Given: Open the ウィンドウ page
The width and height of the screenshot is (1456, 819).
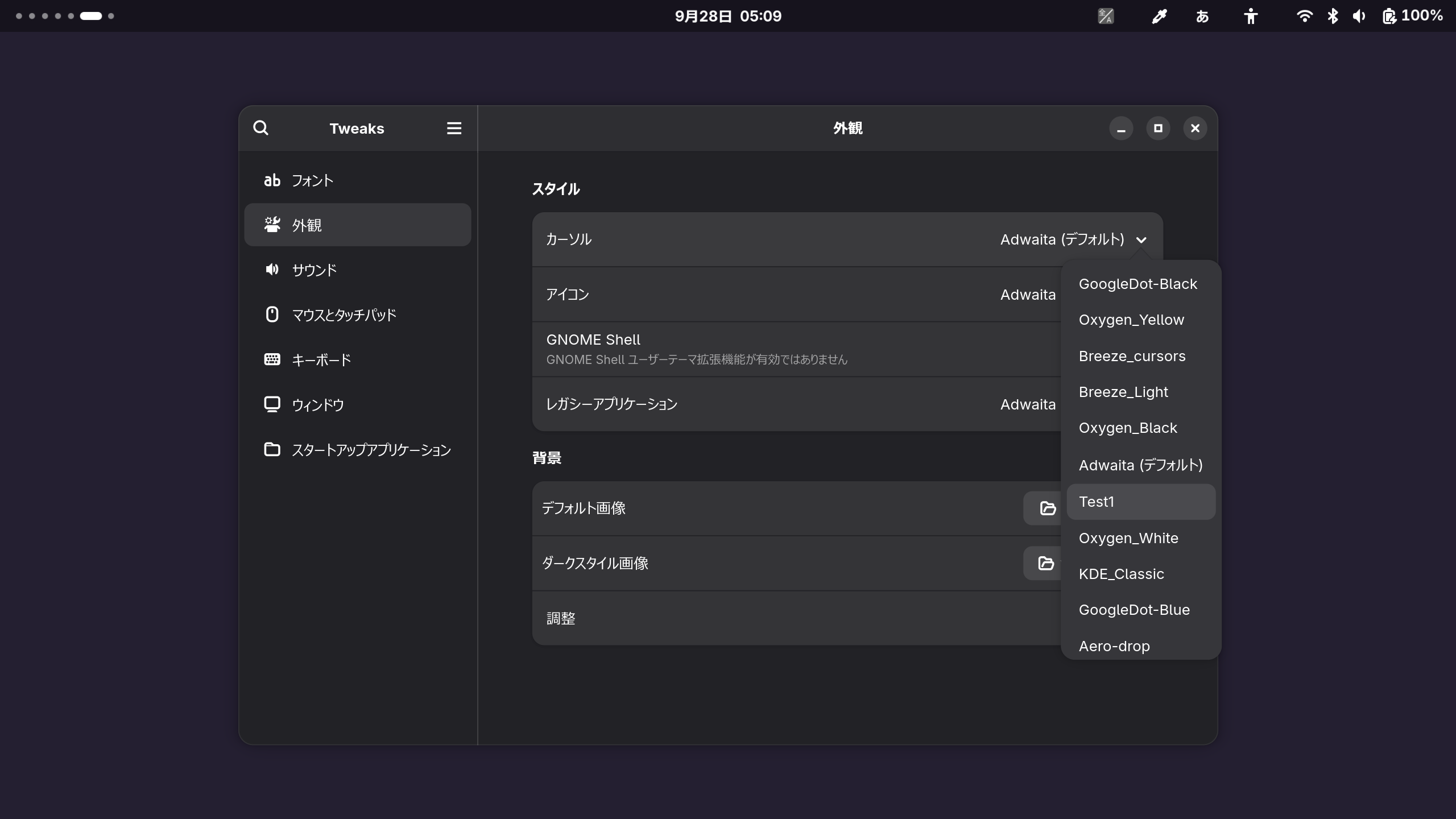Looking at the screenshot, I should 358,404.
